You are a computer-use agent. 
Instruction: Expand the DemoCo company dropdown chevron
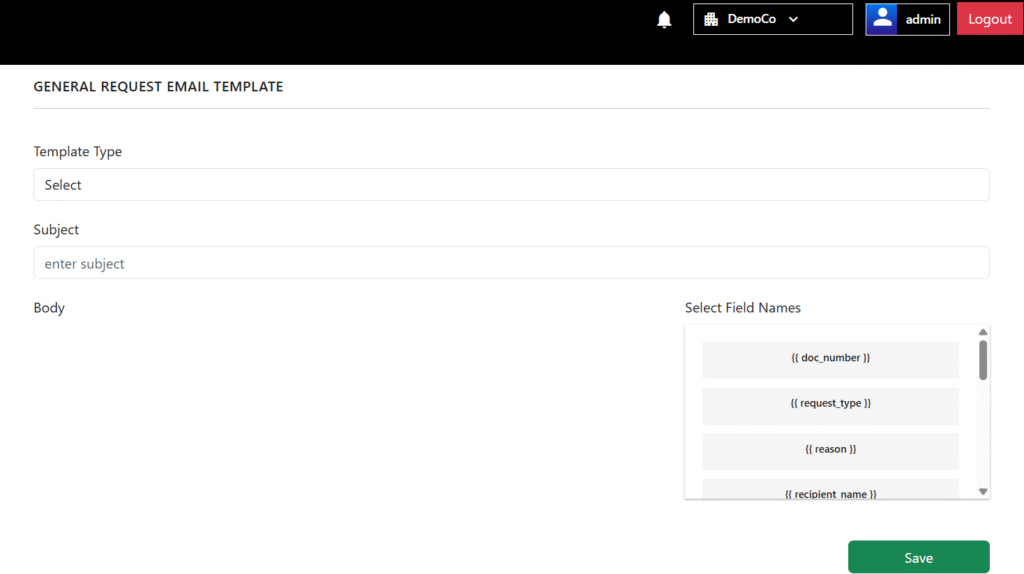(x=793, y=19)
